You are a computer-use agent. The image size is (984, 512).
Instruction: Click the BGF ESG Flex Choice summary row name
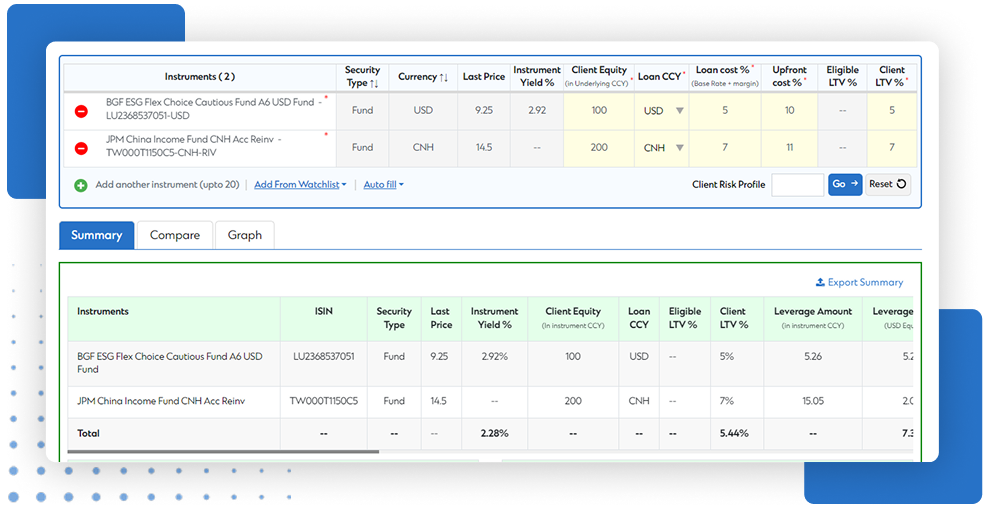click(x=169, y=363)
